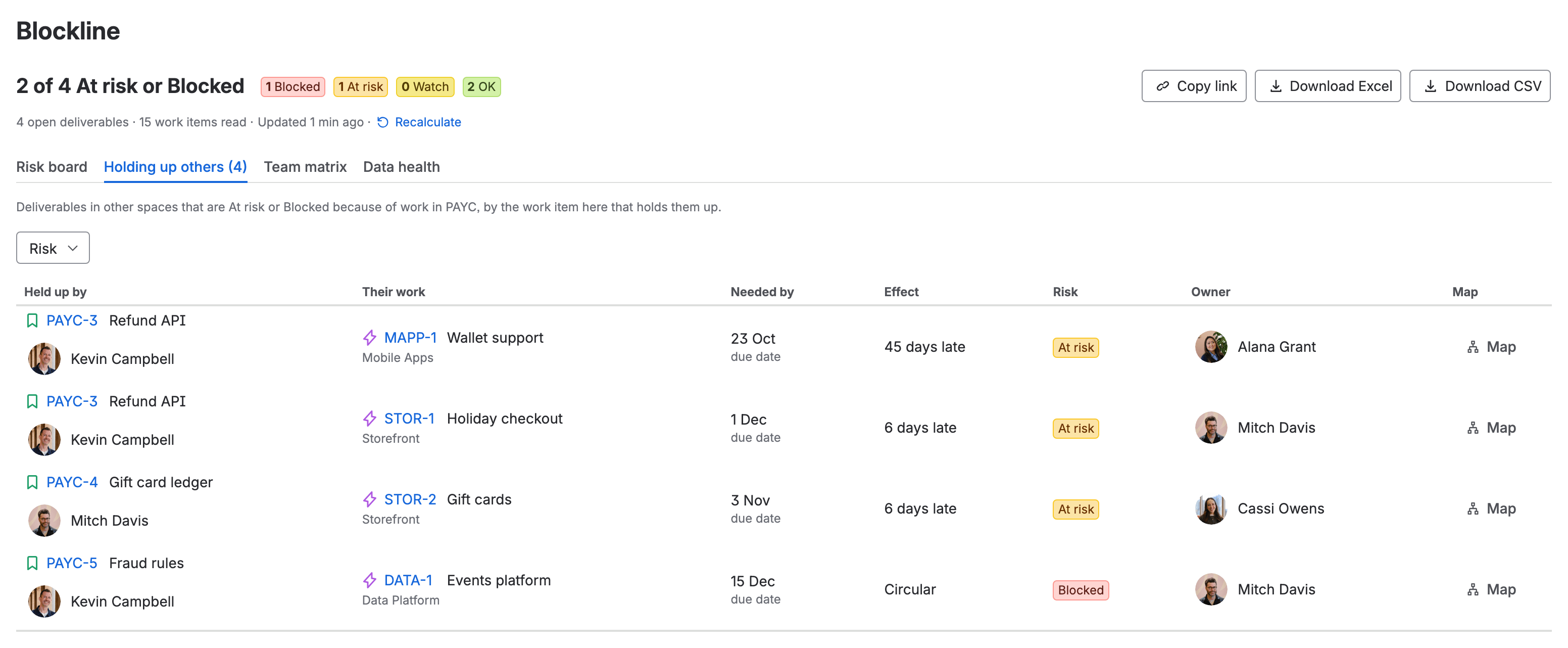Click the Copy link button
Viewport: 1568px width, 648px height.
(1194, 86)
